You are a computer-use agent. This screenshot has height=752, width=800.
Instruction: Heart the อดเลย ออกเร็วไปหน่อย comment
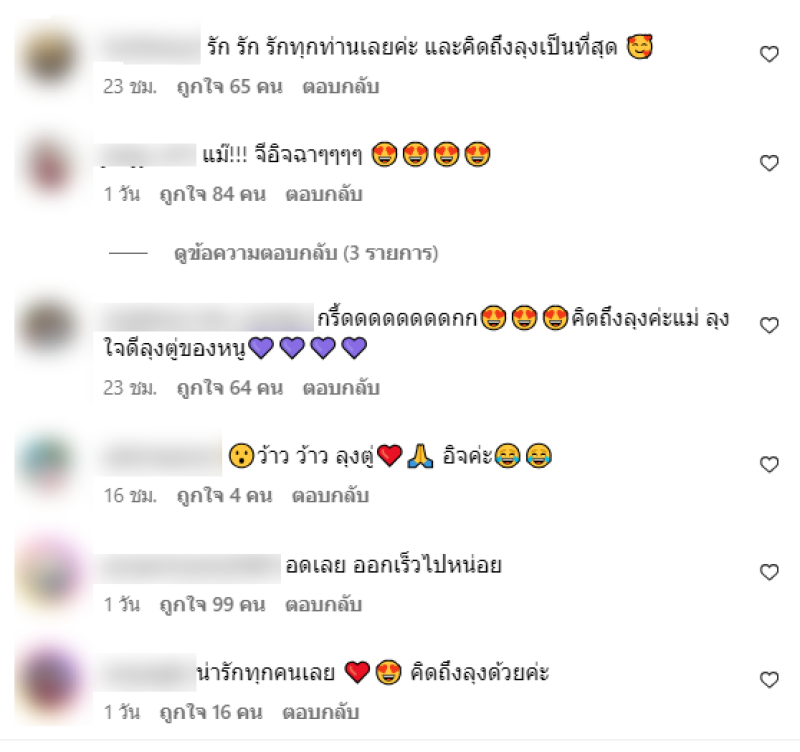(769, 572)
